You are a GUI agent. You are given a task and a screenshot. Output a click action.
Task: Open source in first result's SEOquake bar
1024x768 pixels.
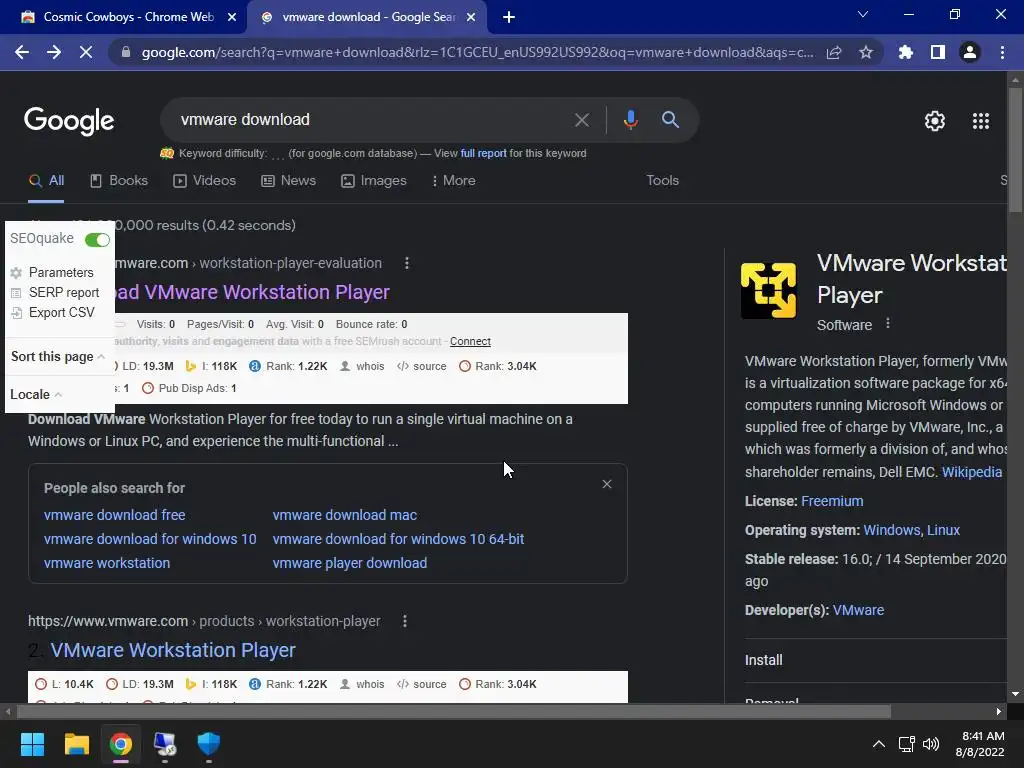421,366
